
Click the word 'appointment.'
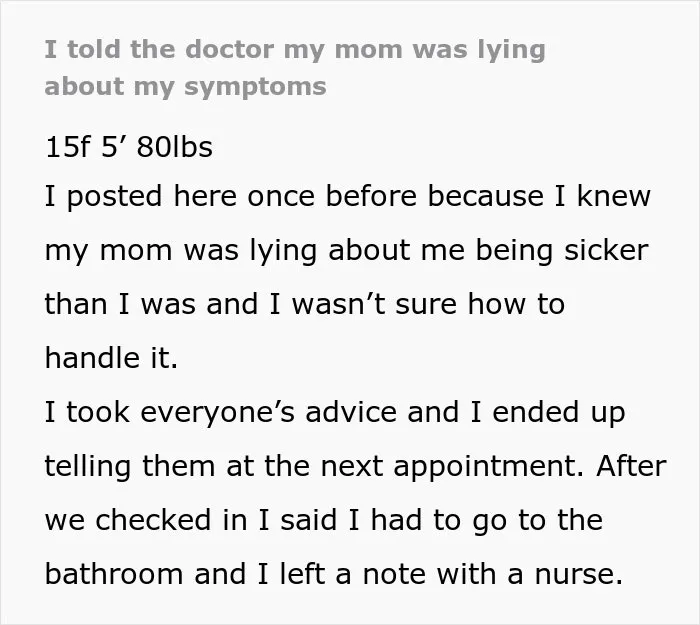[x=489, y=467]
